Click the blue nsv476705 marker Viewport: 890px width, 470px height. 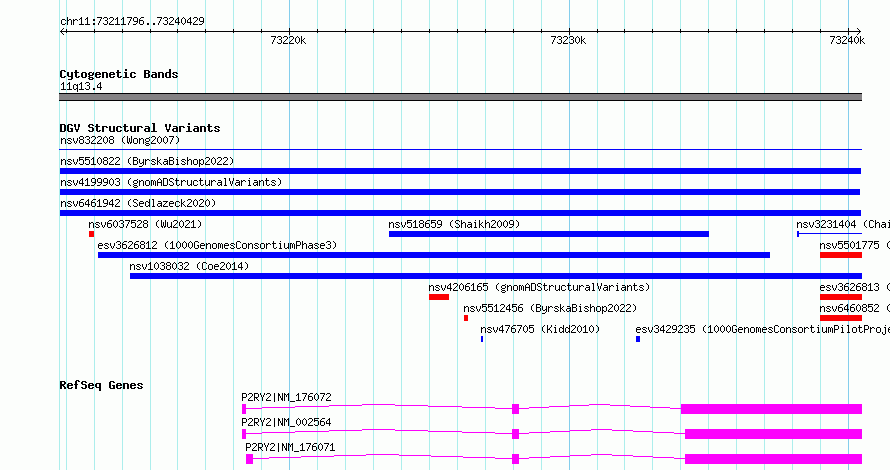tap(482, 339)
